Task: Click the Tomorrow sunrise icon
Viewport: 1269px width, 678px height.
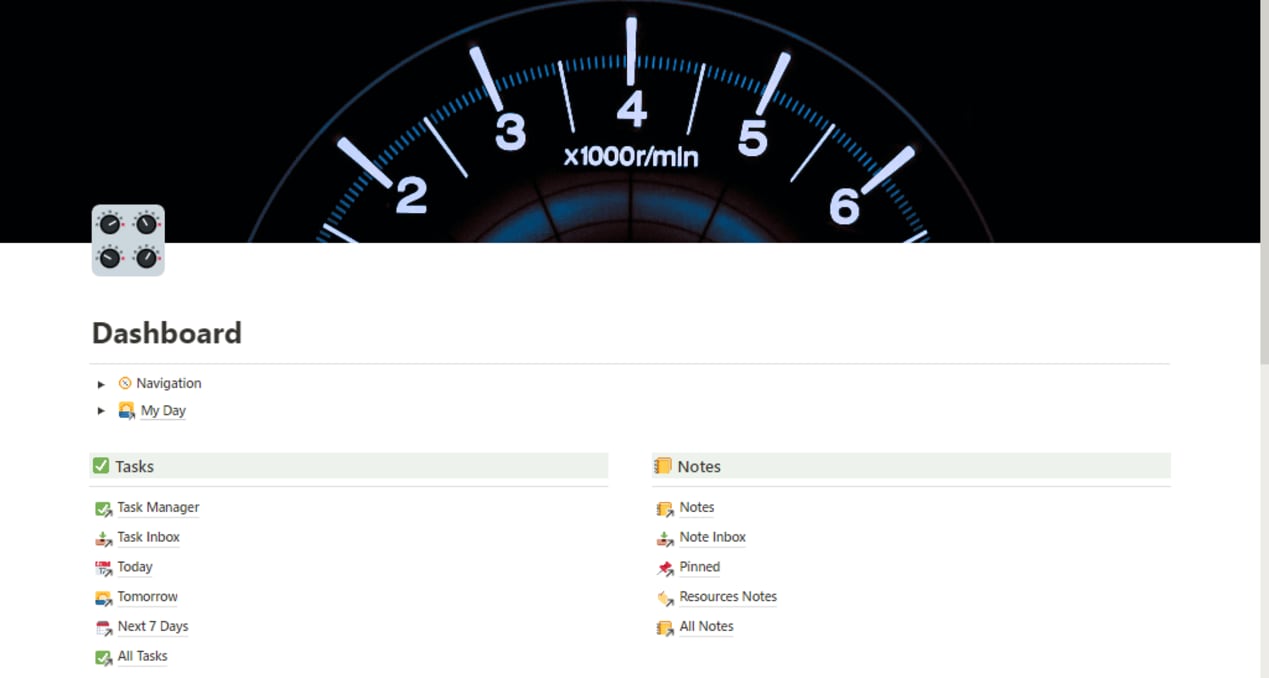Action: coord(103,598)
